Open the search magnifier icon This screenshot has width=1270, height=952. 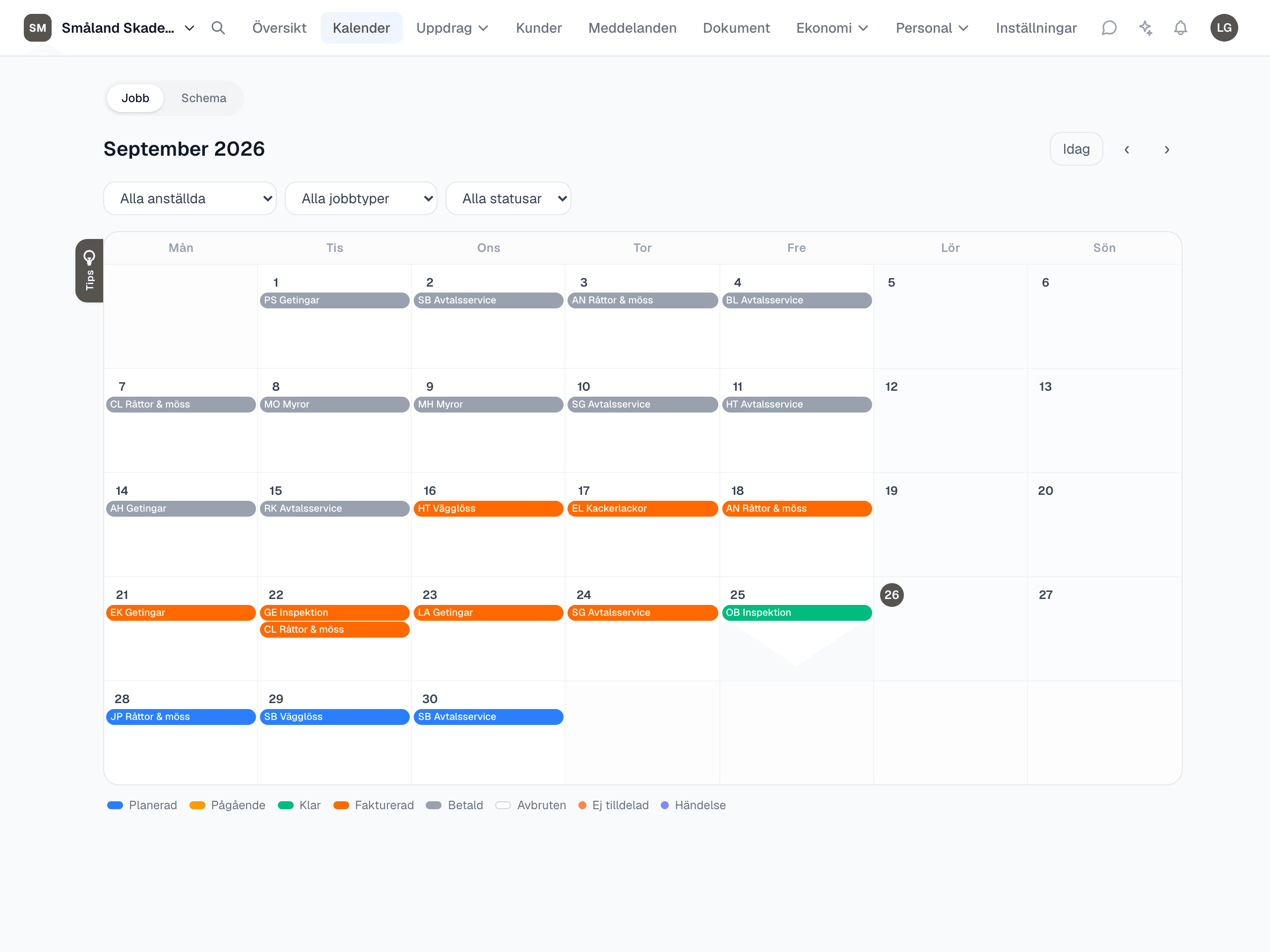pos(218,28)
